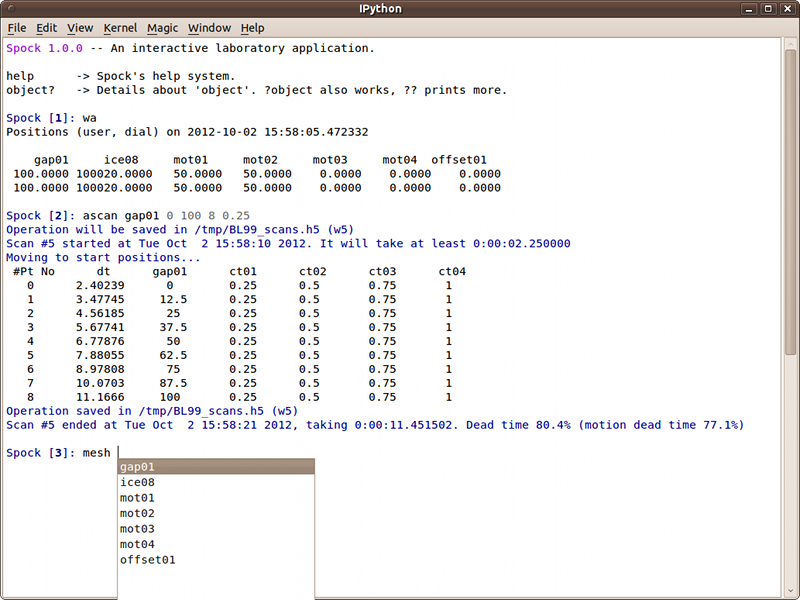Click the 'object?' help line
This screenshot has height=600, width=800.
[257, 90]
